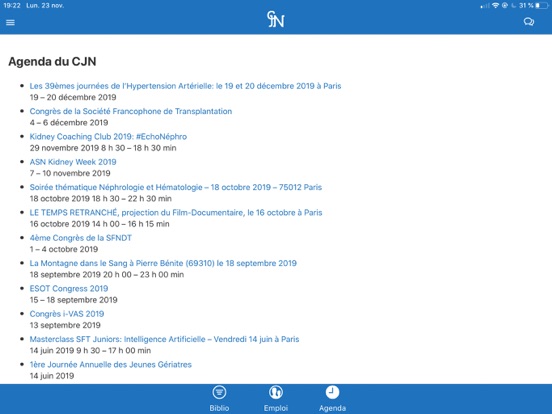The image size is (552, 414).
Task: Select date text 19 – 20 décembre 2019
Action: [73, 97]
